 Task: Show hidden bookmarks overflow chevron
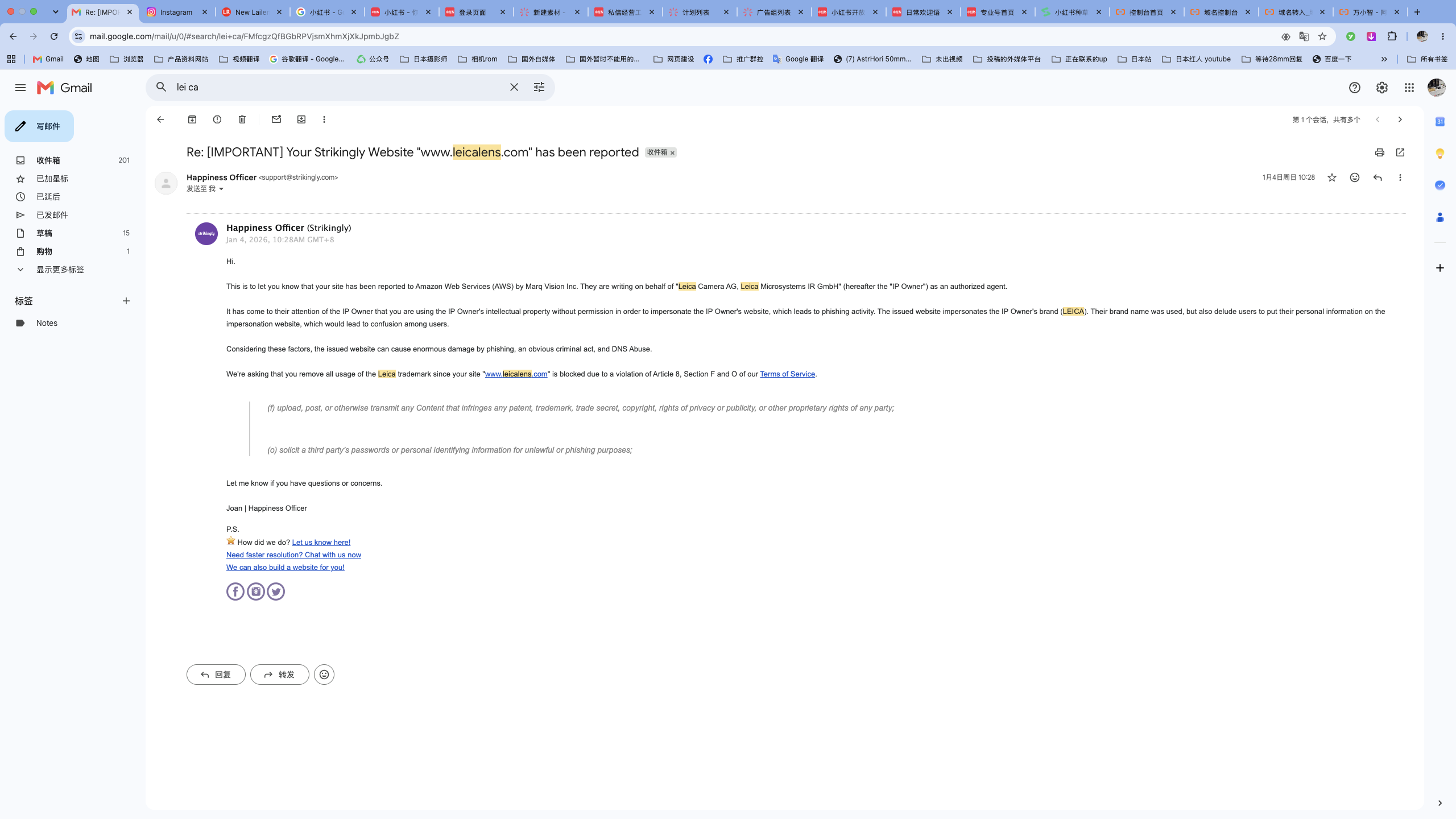pyautogui.click(x=1384, y=59)
